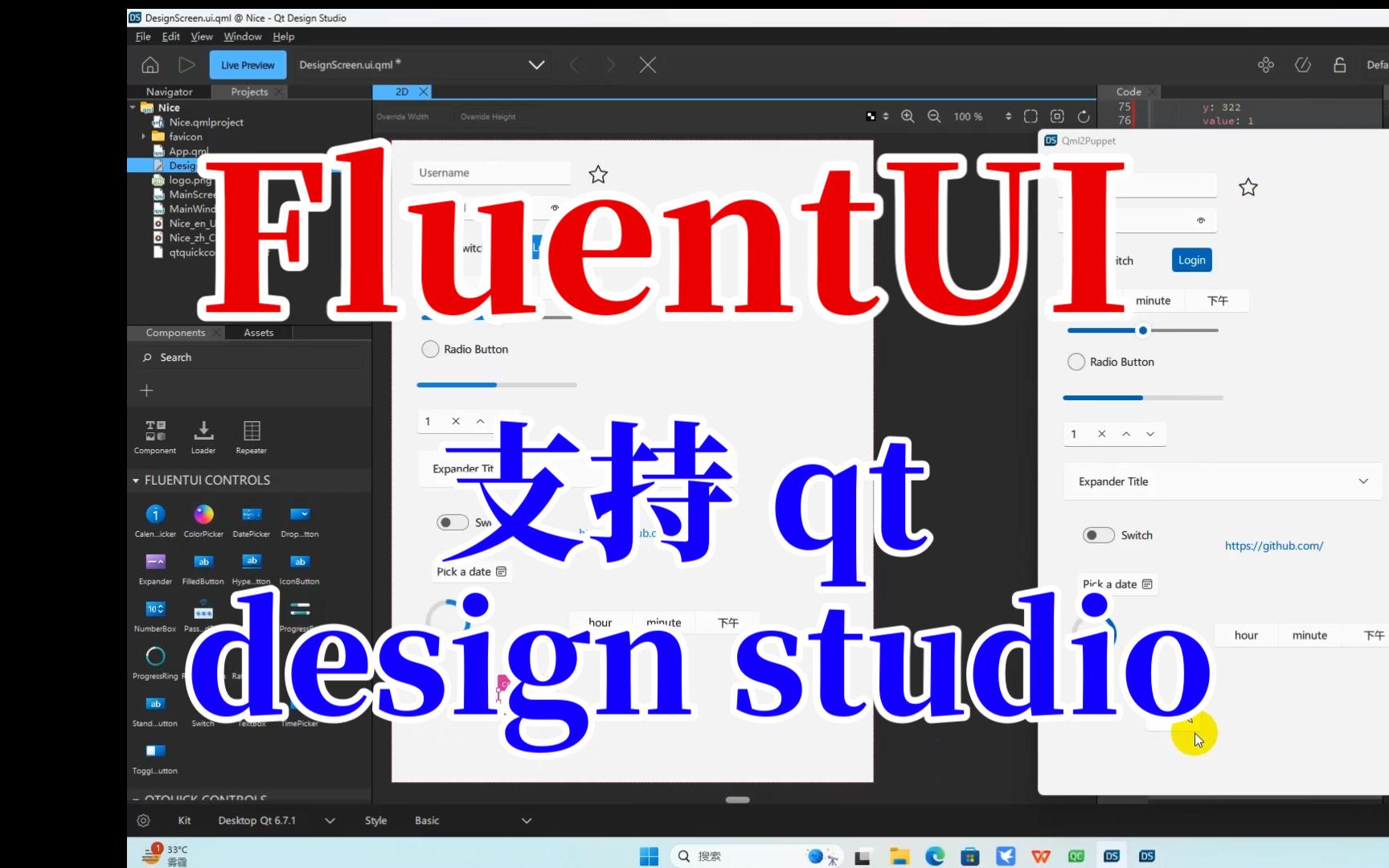Pick the canvas background color square

click(871, 117)
